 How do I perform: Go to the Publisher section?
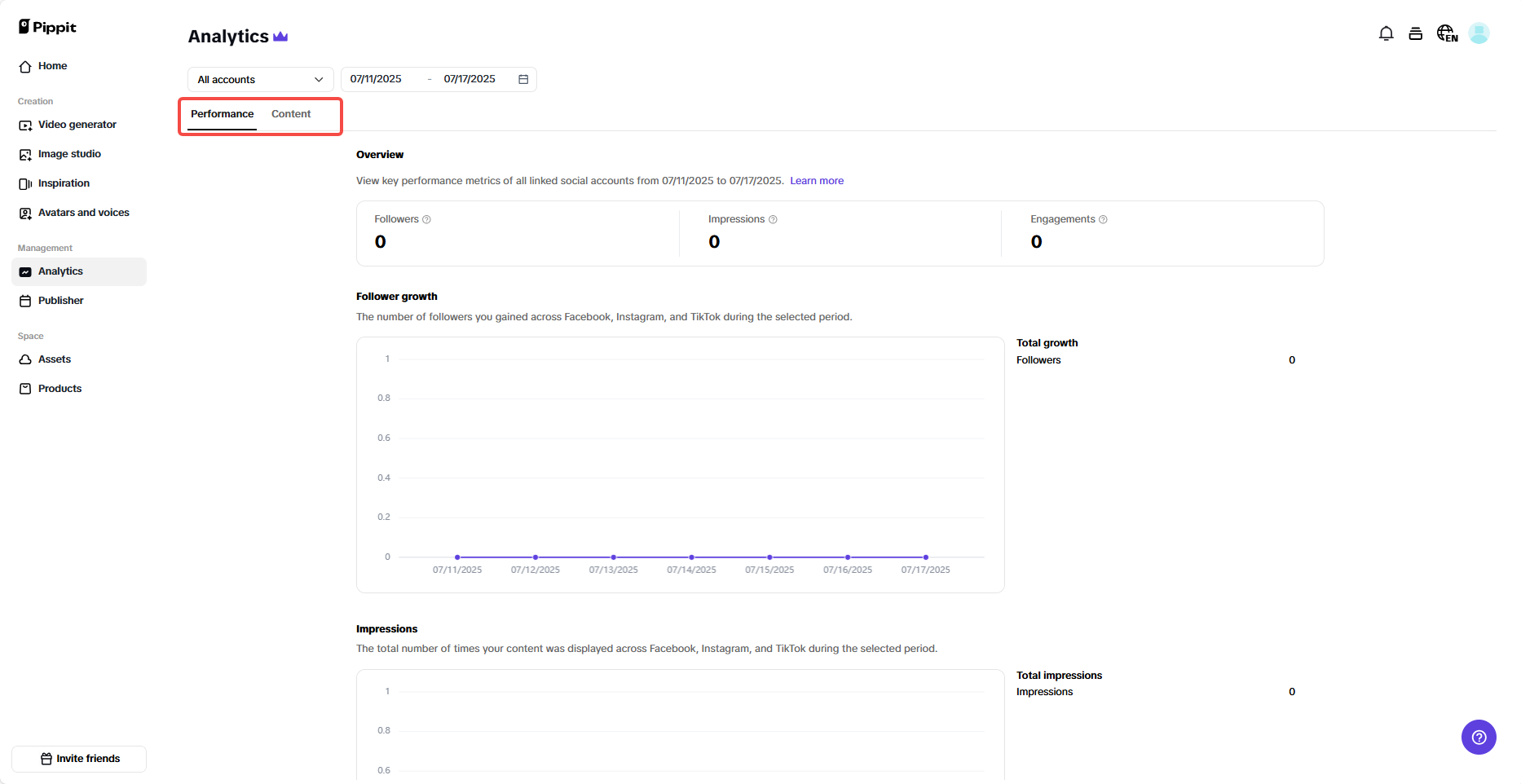60,300
